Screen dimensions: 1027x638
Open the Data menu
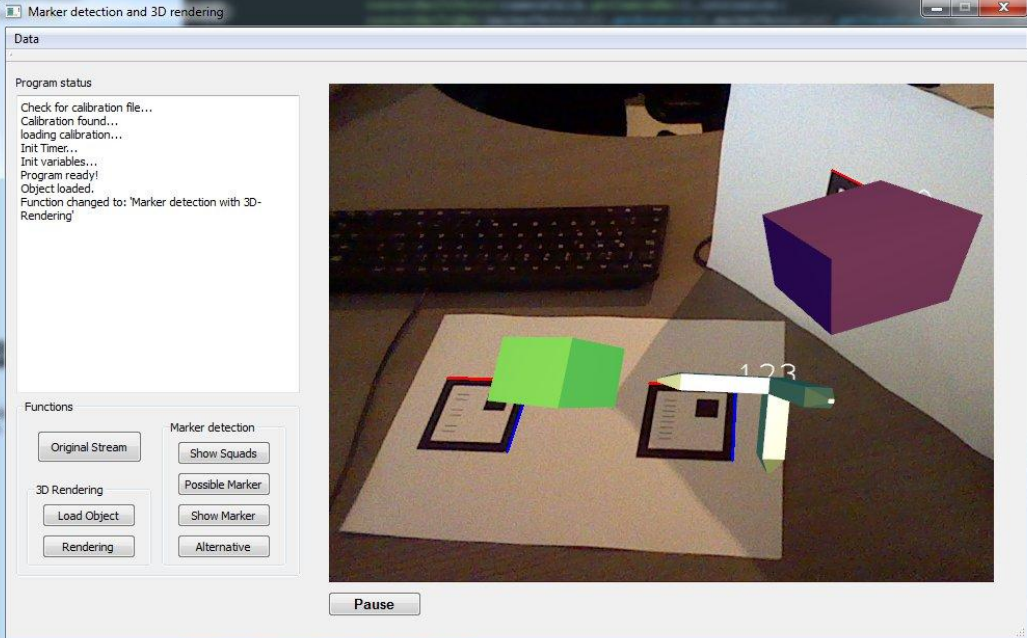pyautogui.click(x=27, y=39)
